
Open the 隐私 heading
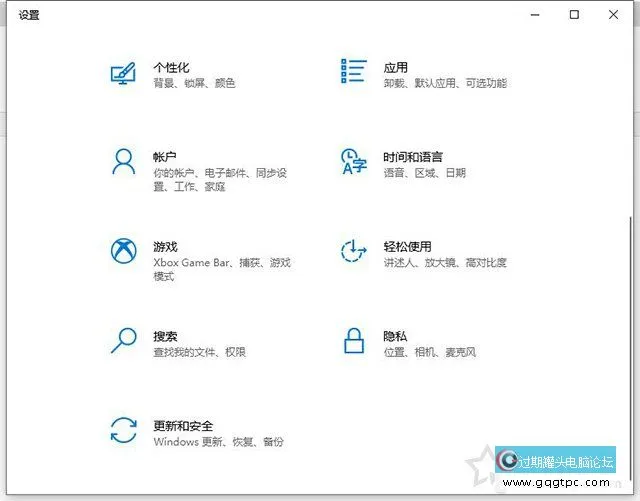pyautogui.click(x=395, y=336)
